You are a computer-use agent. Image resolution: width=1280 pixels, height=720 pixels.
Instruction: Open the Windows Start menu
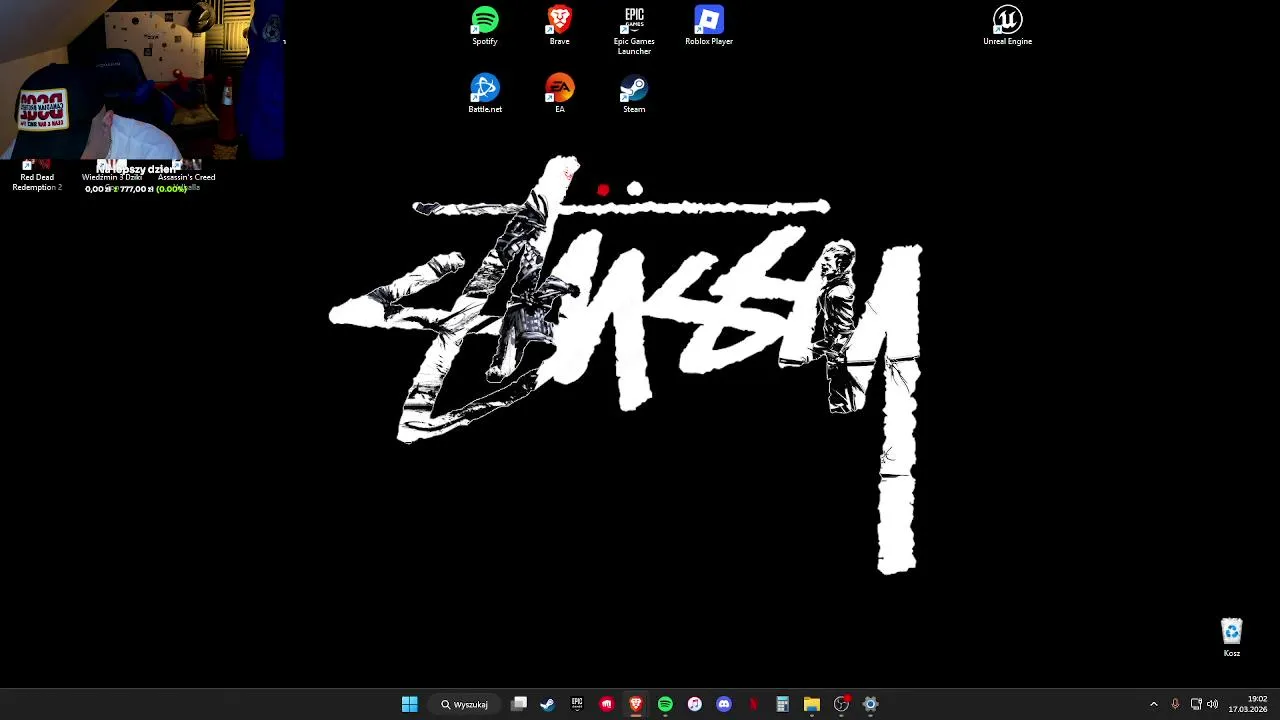(410, 704)
